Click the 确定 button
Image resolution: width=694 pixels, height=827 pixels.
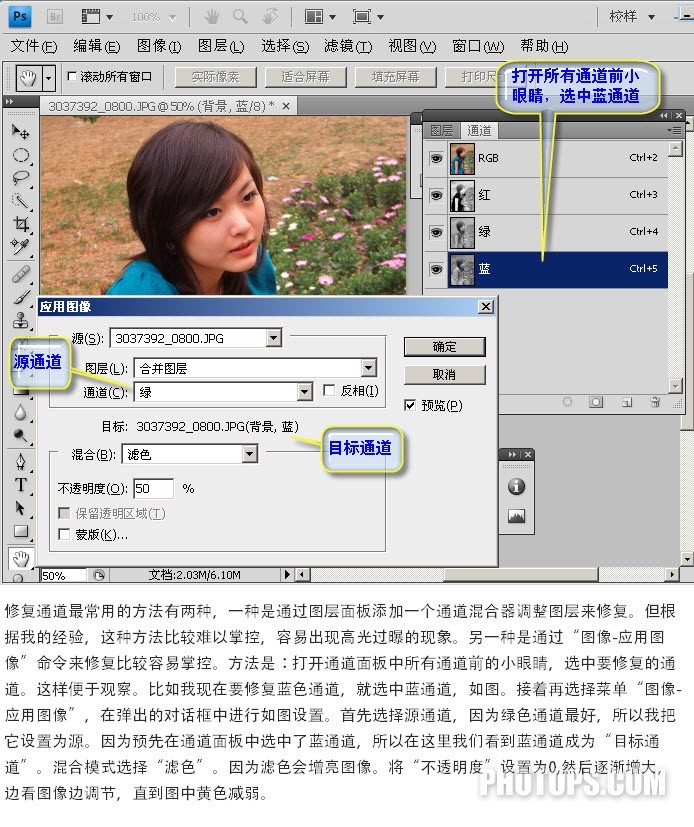445,347
